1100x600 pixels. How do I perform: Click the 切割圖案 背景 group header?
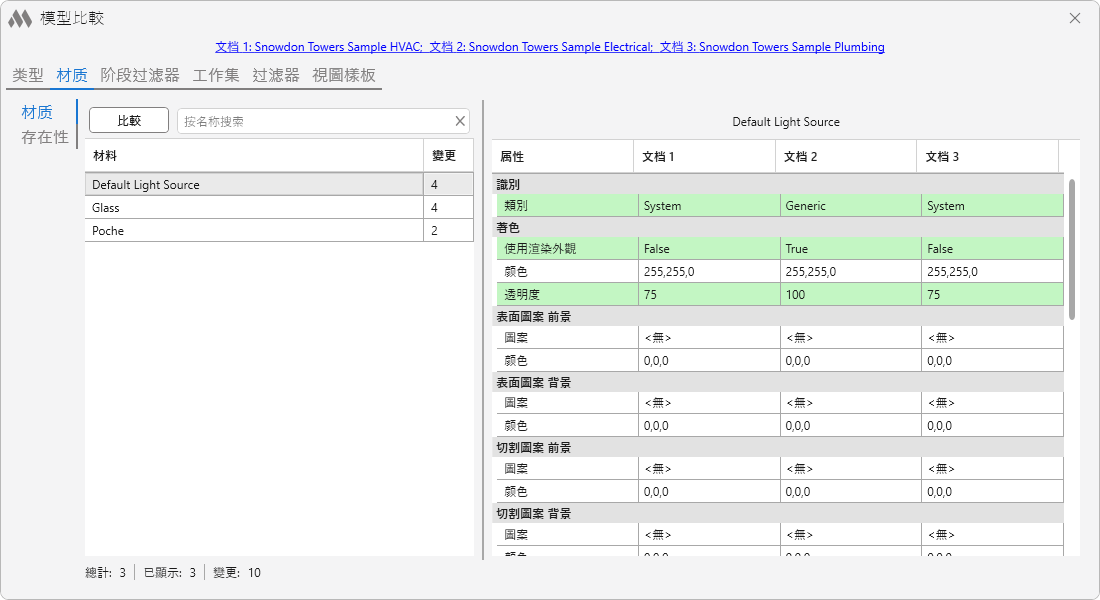point(778,514)
